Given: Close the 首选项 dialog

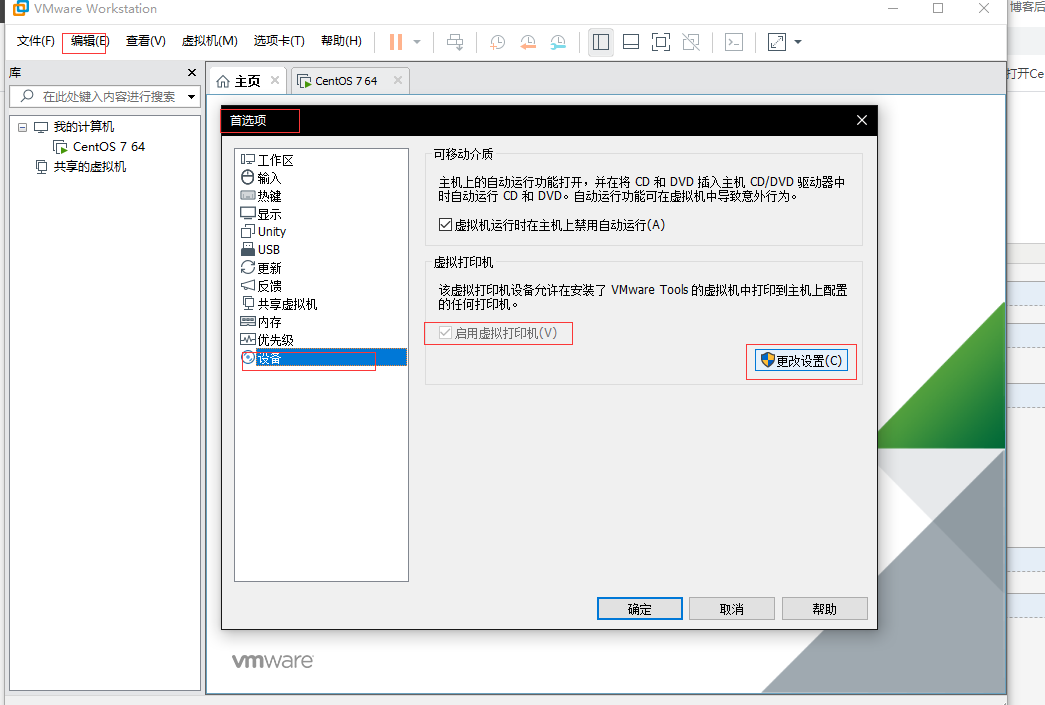Looking at the screenshot, I should coord(862,120).
